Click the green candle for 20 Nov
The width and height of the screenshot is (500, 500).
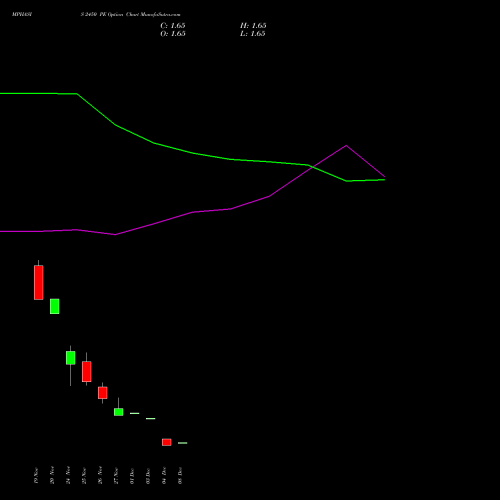point(55,306)
